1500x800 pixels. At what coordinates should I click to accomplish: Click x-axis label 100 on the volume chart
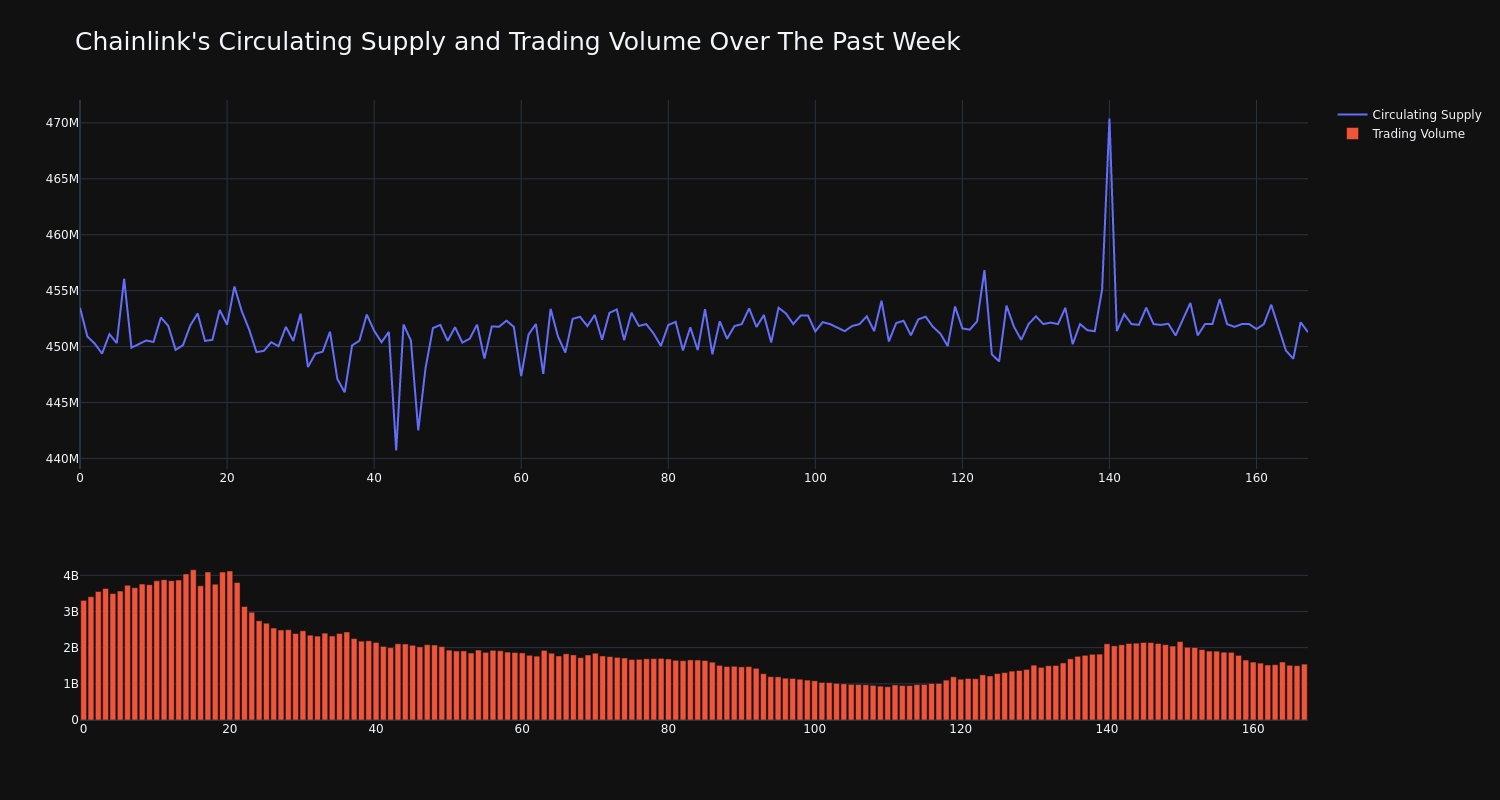pyautogui.click(x=815, y=729)
